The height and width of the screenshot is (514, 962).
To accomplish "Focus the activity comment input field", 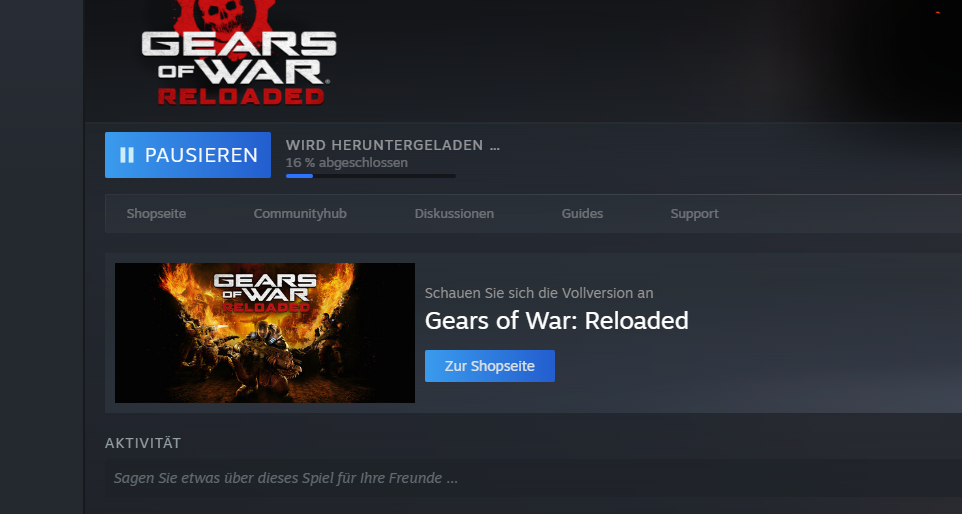I will coord(534,478).
